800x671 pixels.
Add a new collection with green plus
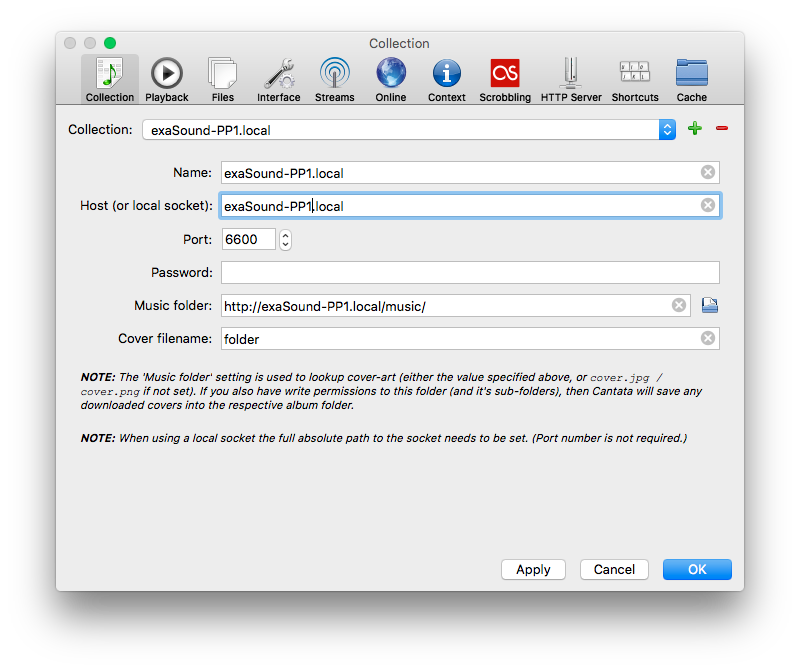(x=695, y=128)
